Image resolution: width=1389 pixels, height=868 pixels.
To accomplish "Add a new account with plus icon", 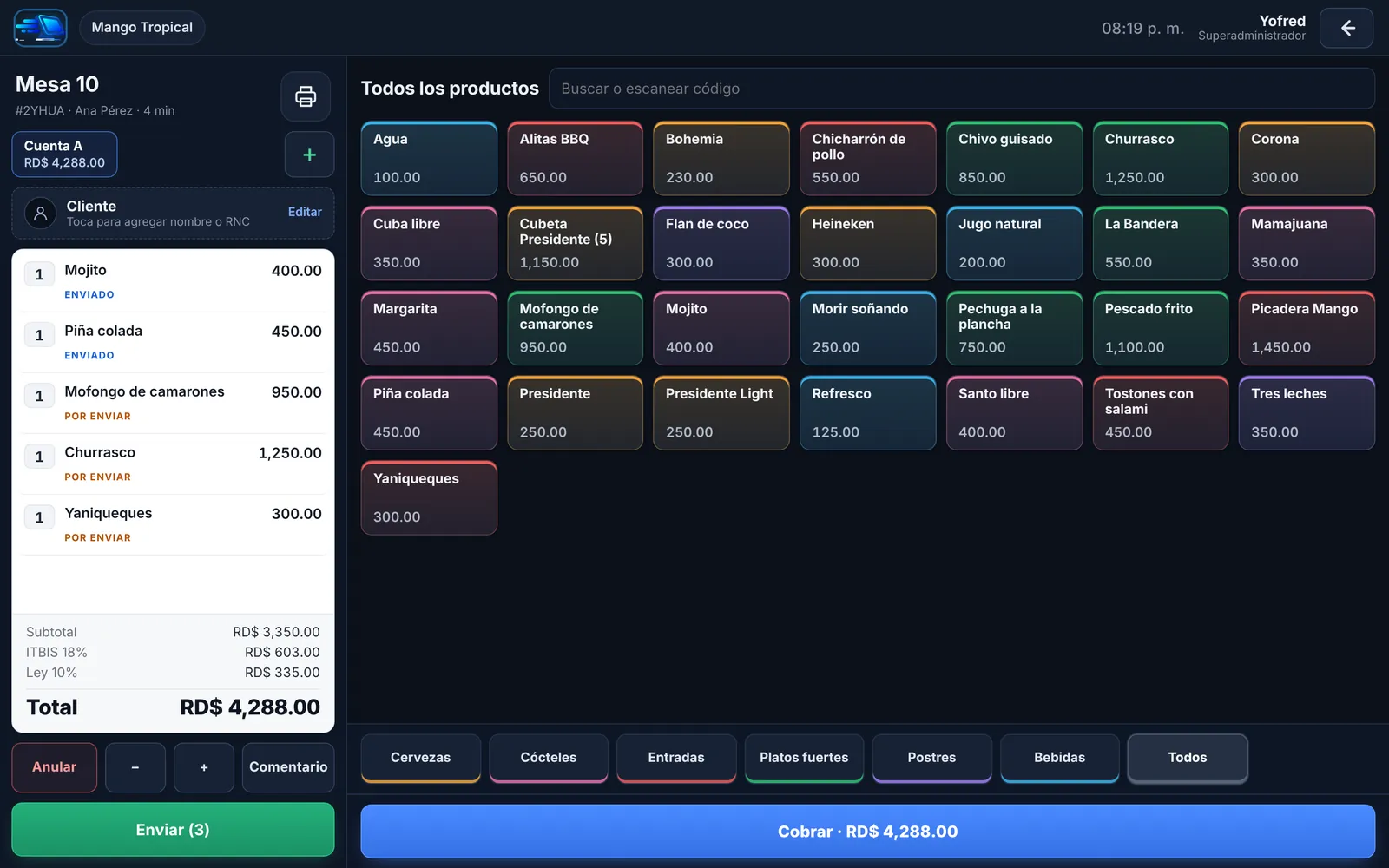I will pos(309,155).
